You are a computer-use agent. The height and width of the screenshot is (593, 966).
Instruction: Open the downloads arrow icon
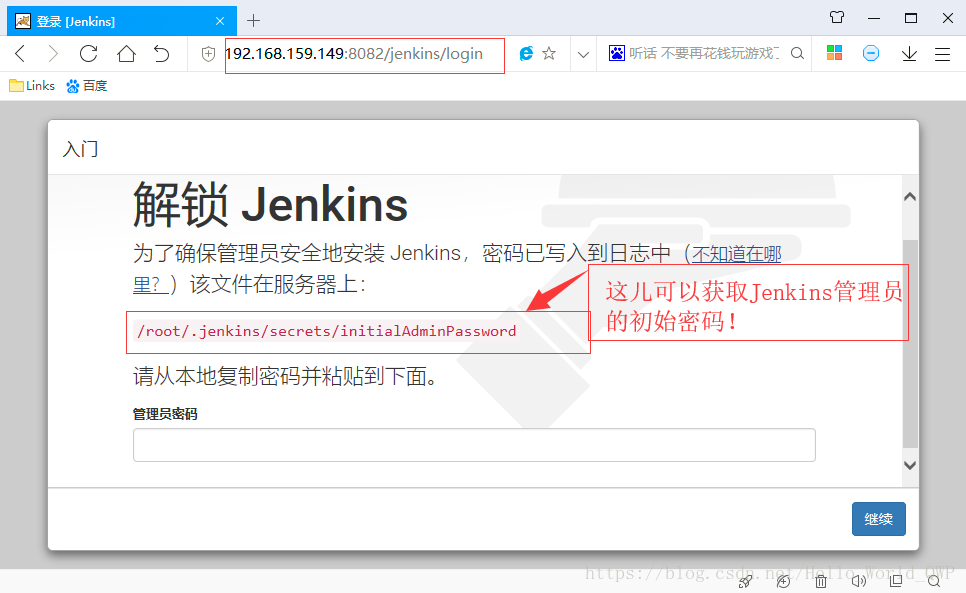909,54
